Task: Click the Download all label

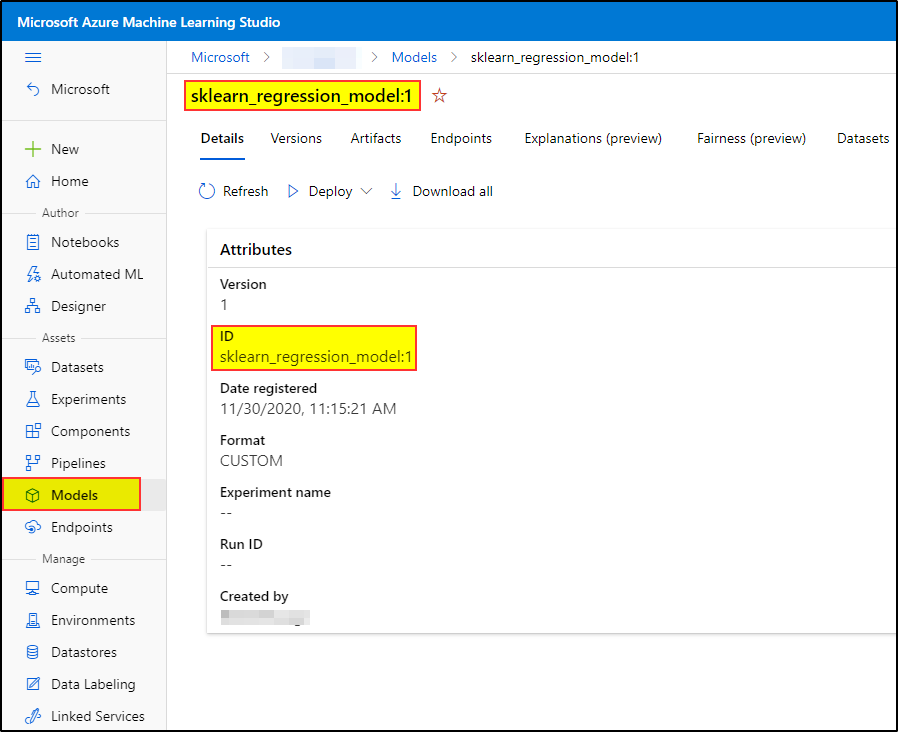Action: pyautogui.click(x=452, y=191)
